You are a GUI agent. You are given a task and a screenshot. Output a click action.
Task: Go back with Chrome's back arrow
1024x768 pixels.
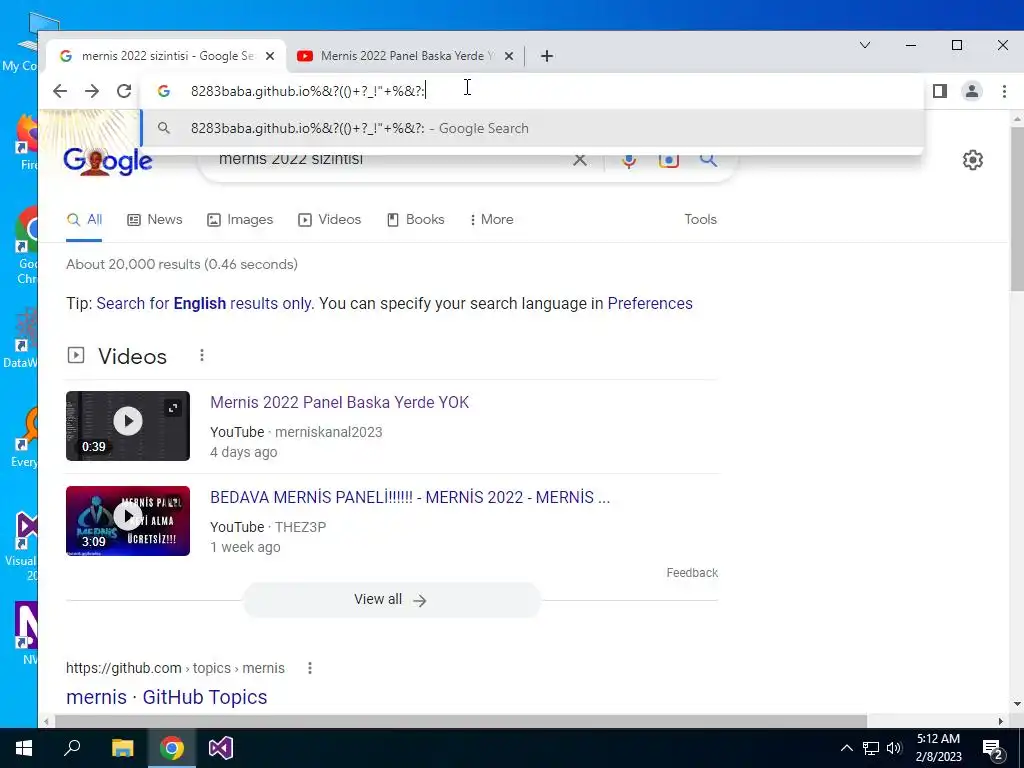tap(60, 91)
